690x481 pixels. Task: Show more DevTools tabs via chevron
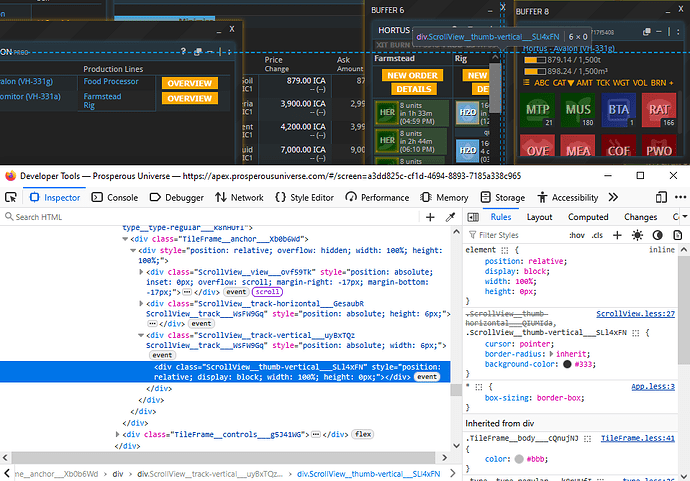coord(613,197)
